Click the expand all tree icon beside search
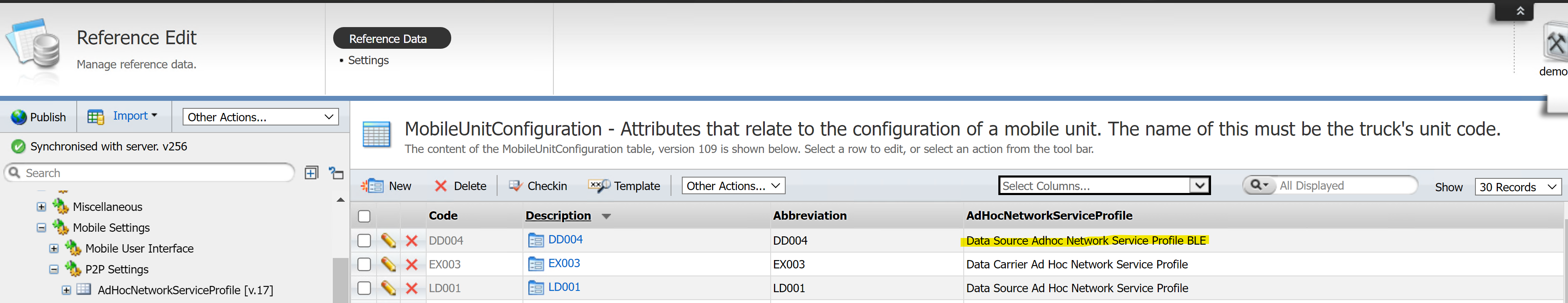Viewport: 1568px width, 303px height. [x=311, y=173]
